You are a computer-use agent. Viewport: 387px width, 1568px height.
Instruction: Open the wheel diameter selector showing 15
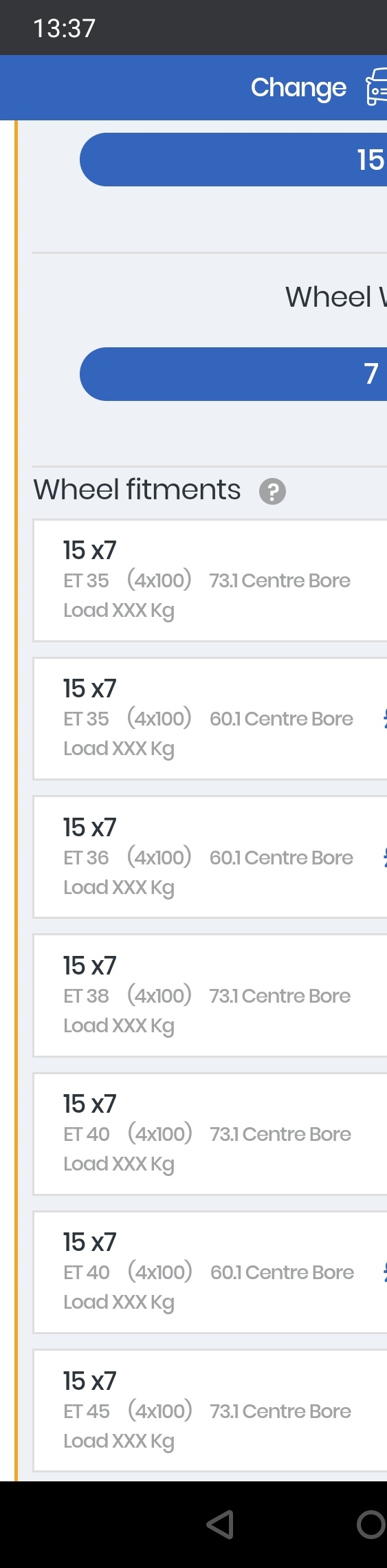tap(233, 160)
